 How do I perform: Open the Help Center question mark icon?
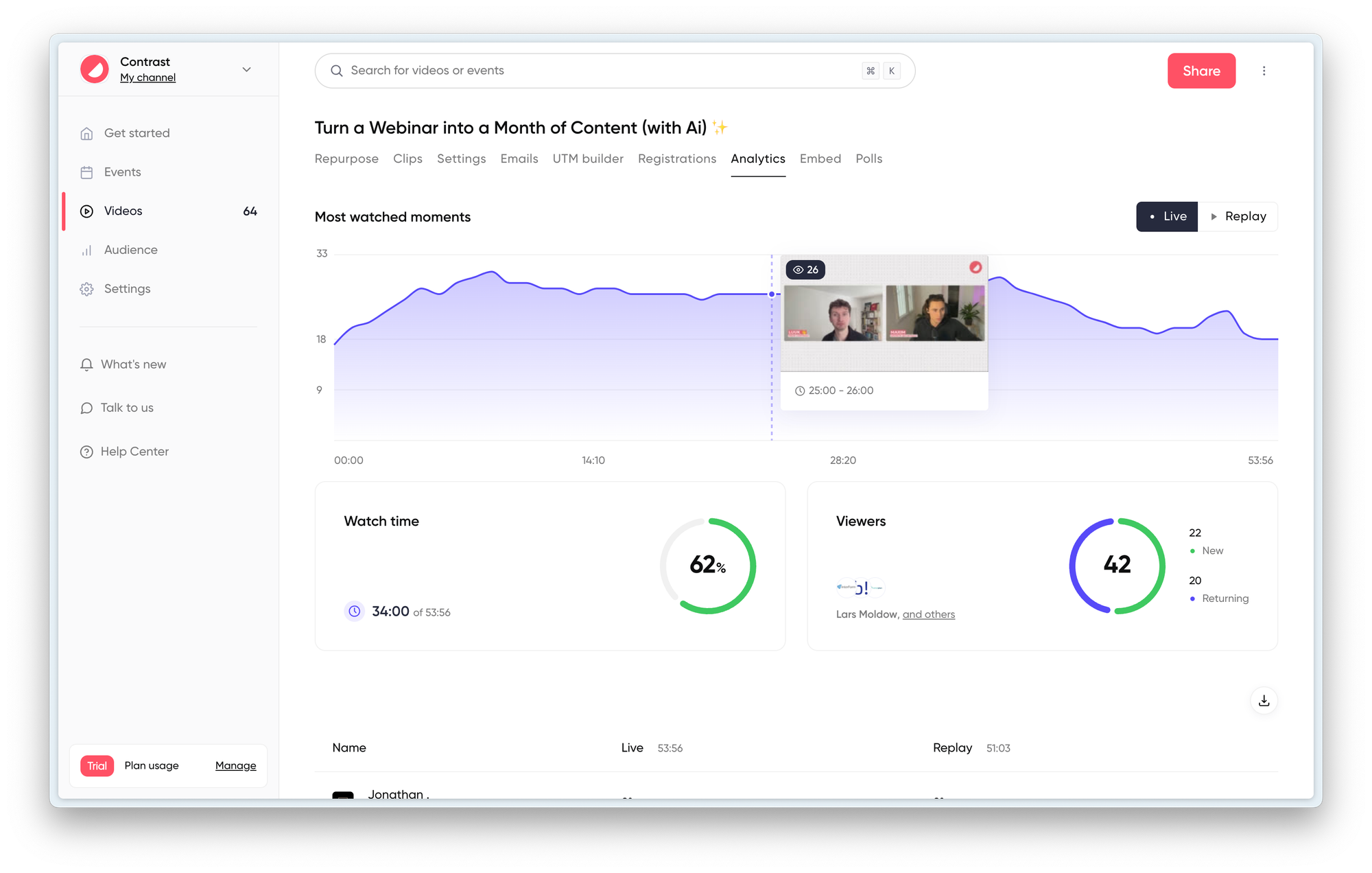tap(86, 451)
